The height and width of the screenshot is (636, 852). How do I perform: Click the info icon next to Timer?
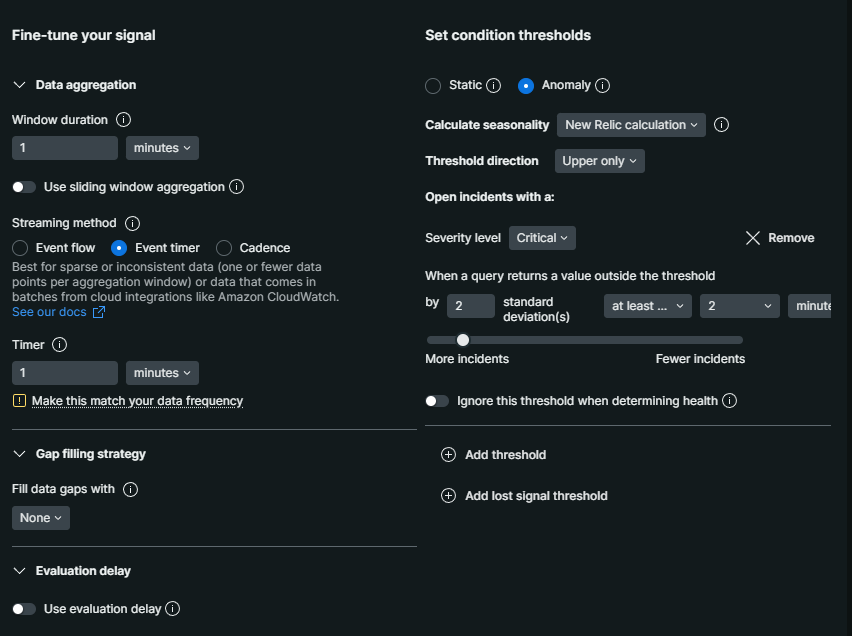coord(59,345)
